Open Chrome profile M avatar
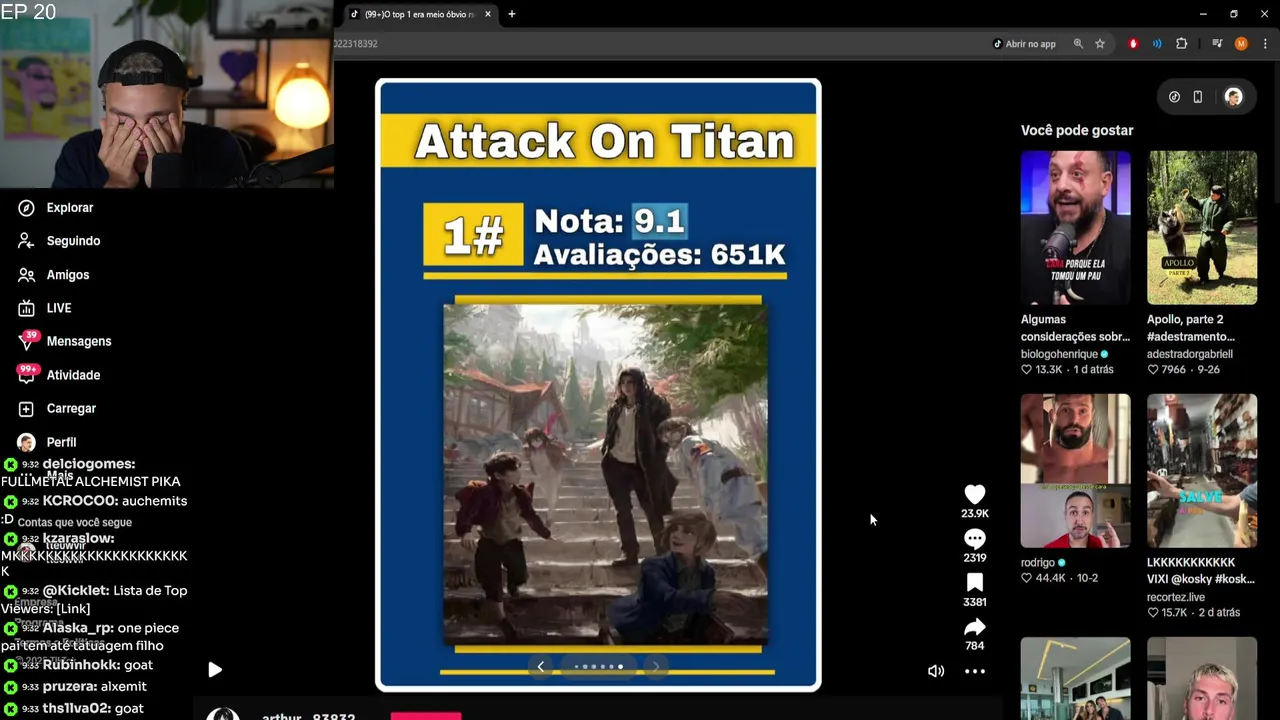The image size is (1280, 720). tap(1241, 44)
